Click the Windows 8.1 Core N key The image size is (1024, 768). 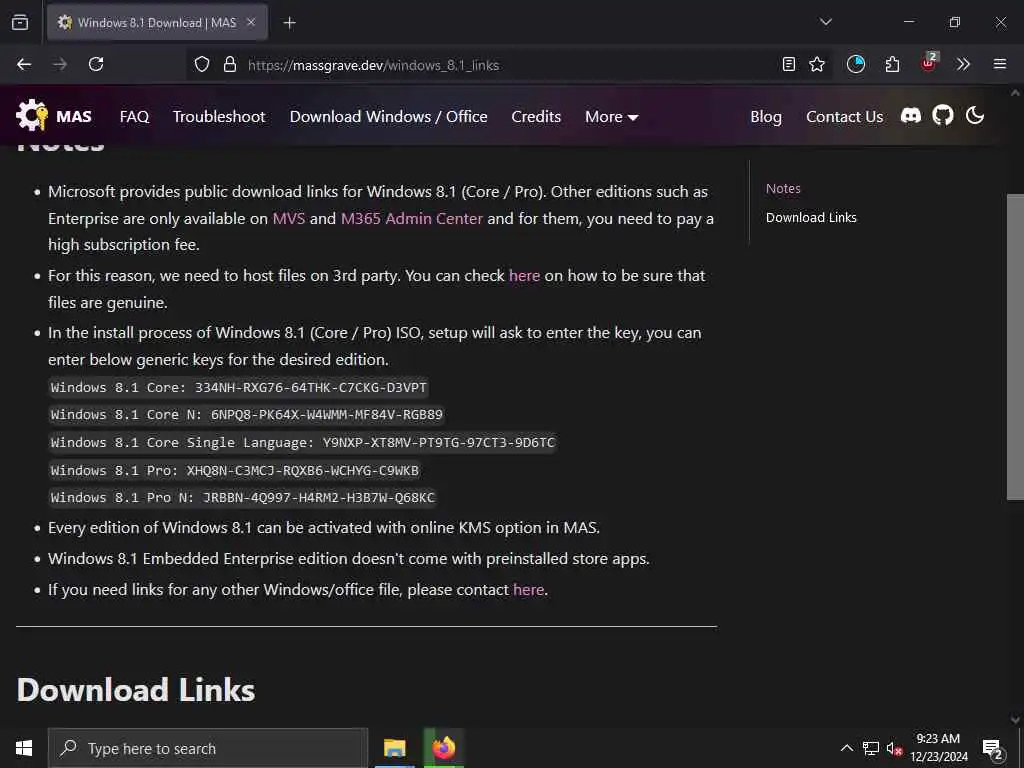point(247,415)
